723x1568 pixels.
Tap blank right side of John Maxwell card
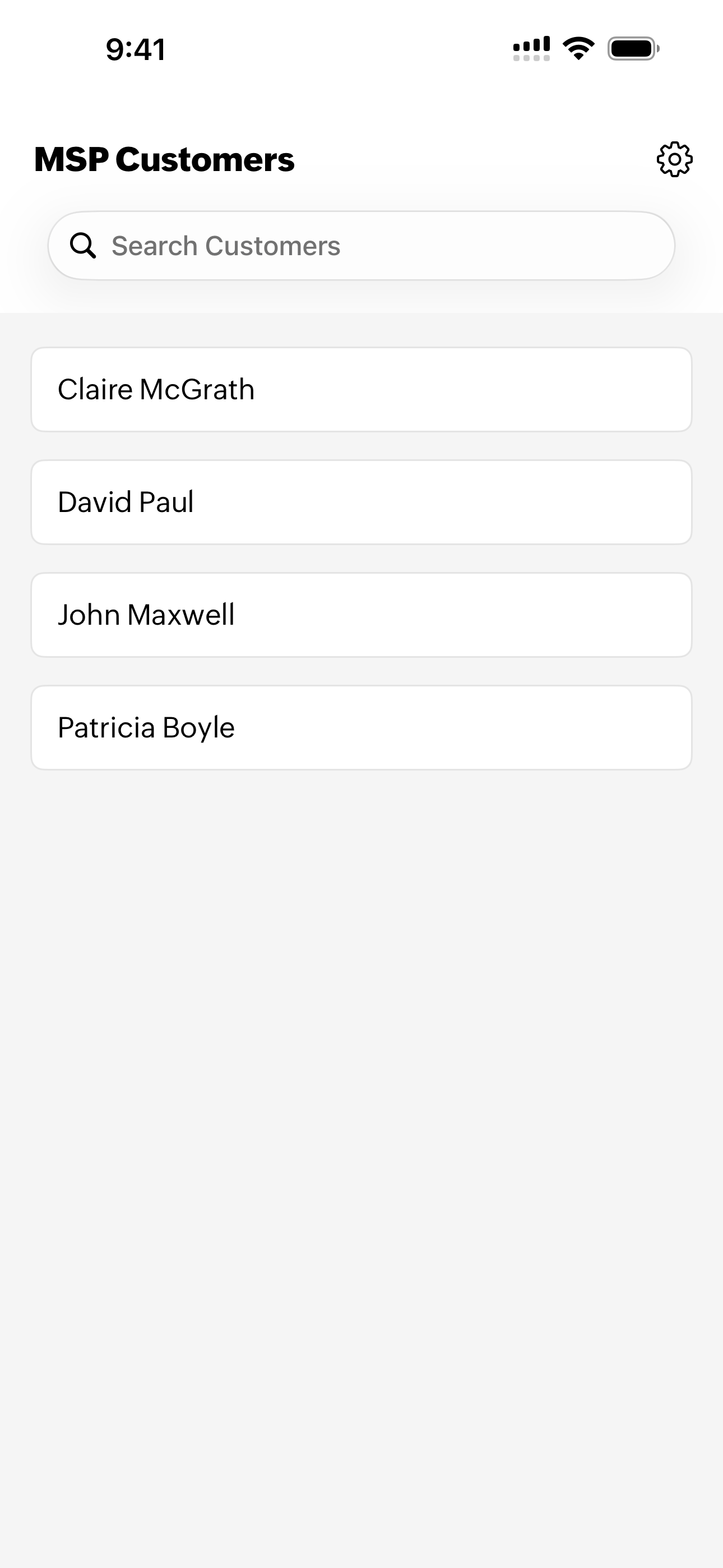pyautogui.click(x=548, y=615)
